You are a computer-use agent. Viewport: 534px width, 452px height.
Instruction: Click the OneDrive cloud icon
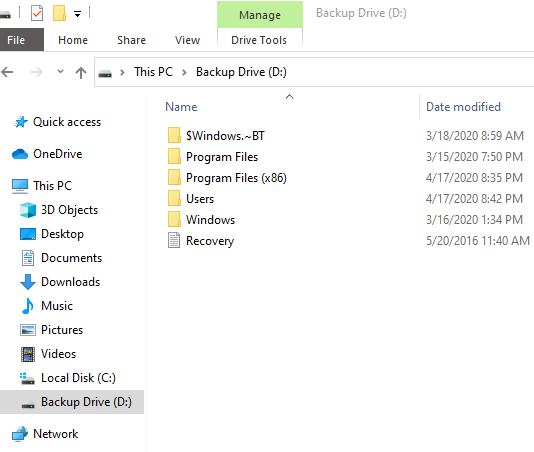[x=20, y=154]
